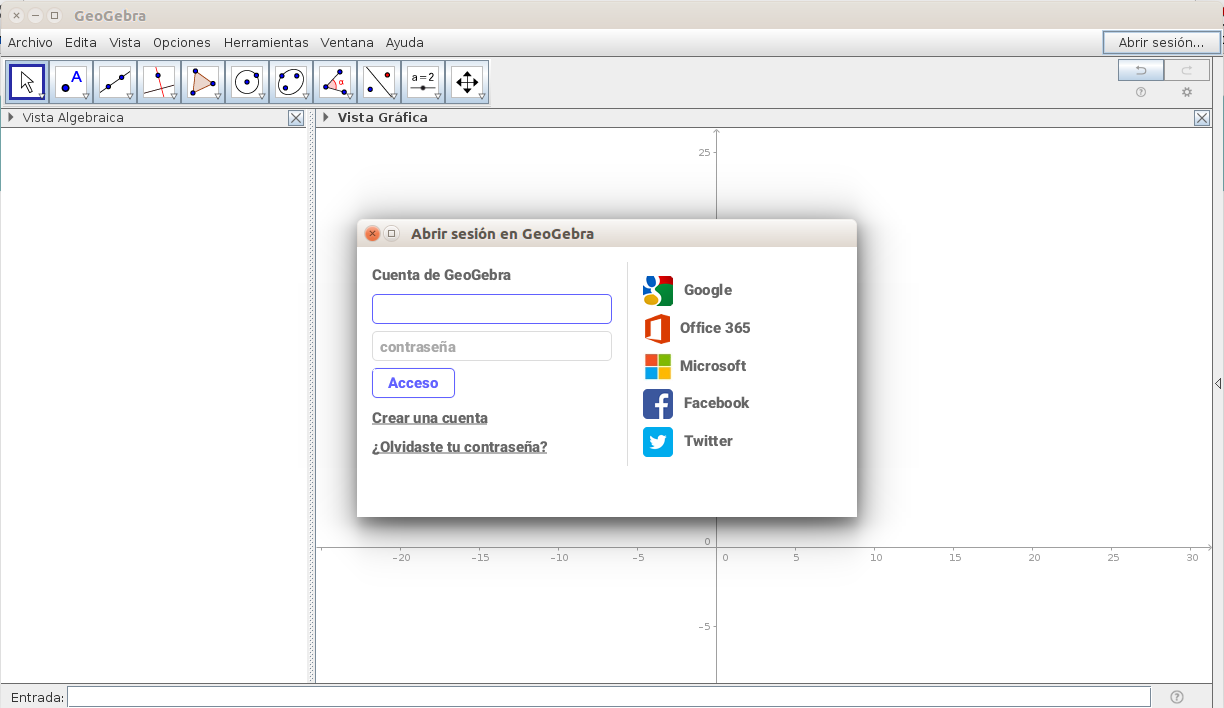Follow the Crear una cuenta link
The image size is (1224, 708).
click(x=430, y=418)
